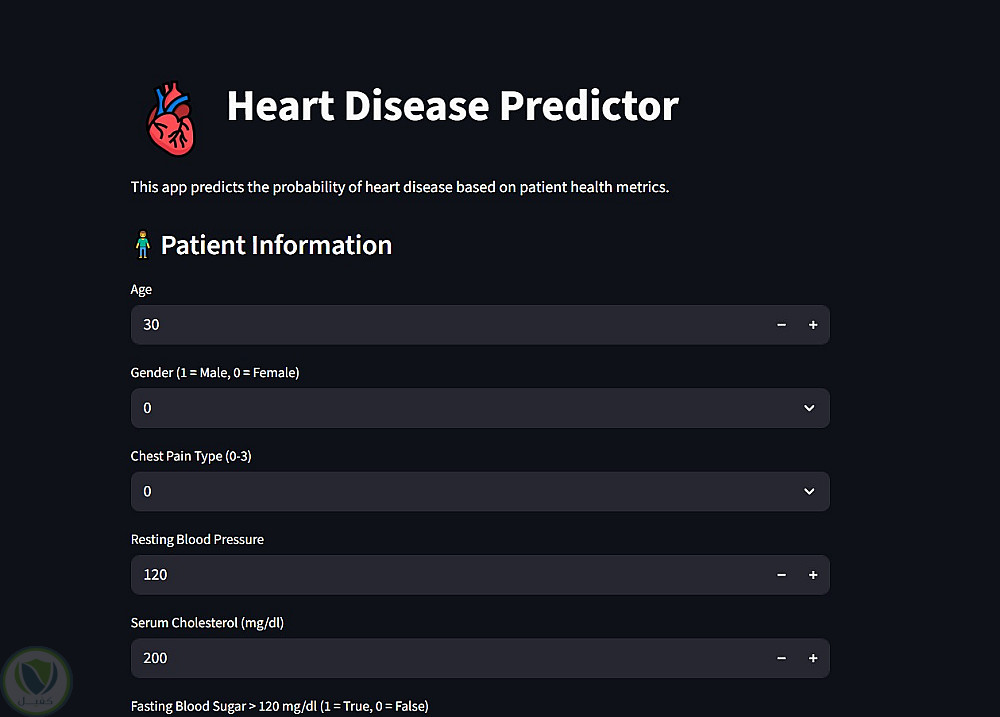Click the Patient Information section heading
Viewport: 1000px width, 717px height.
[276, 245]
